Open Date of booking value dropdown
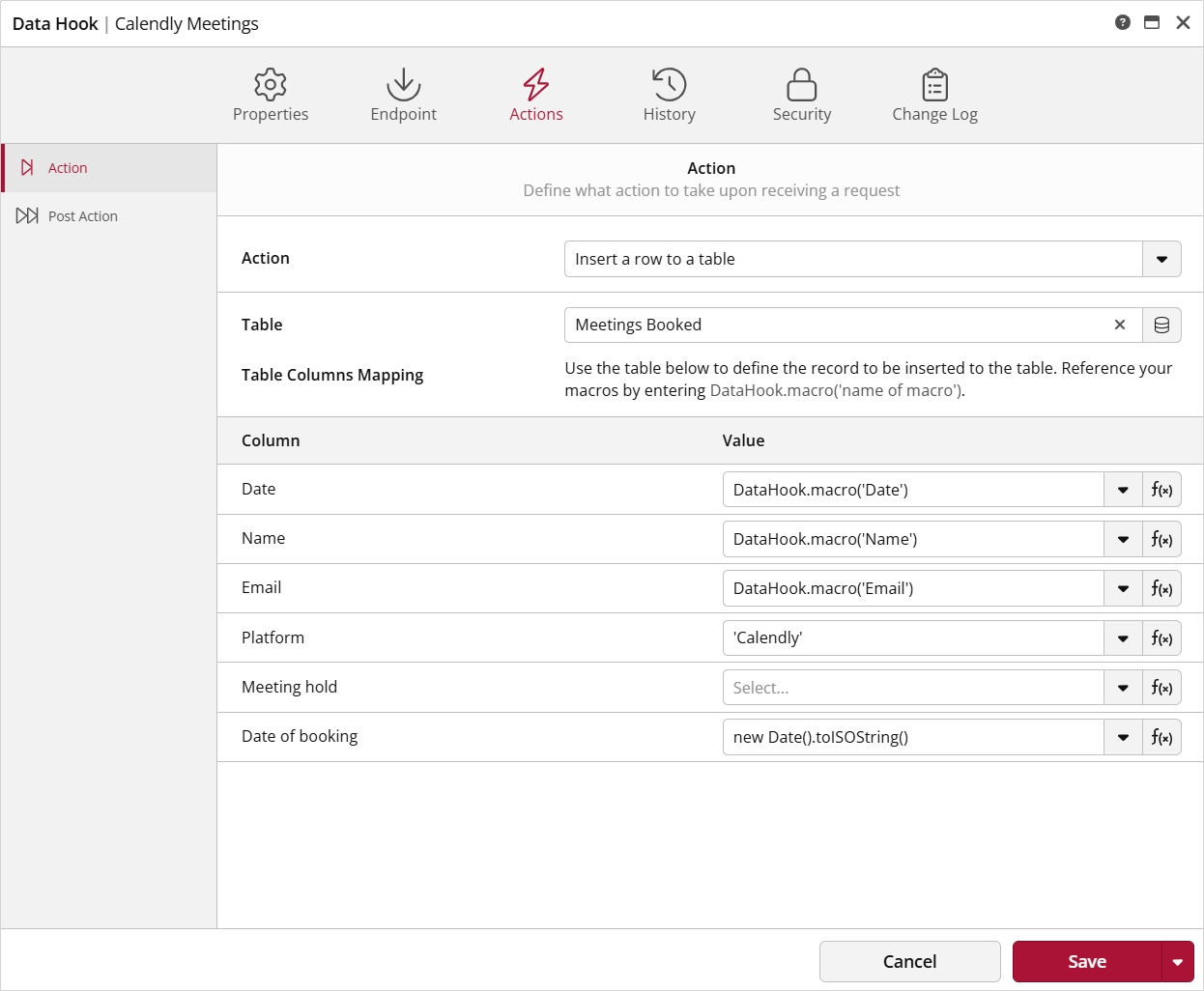The image size is (1204, 991). pyautogui.click(x=1123, y=737)
